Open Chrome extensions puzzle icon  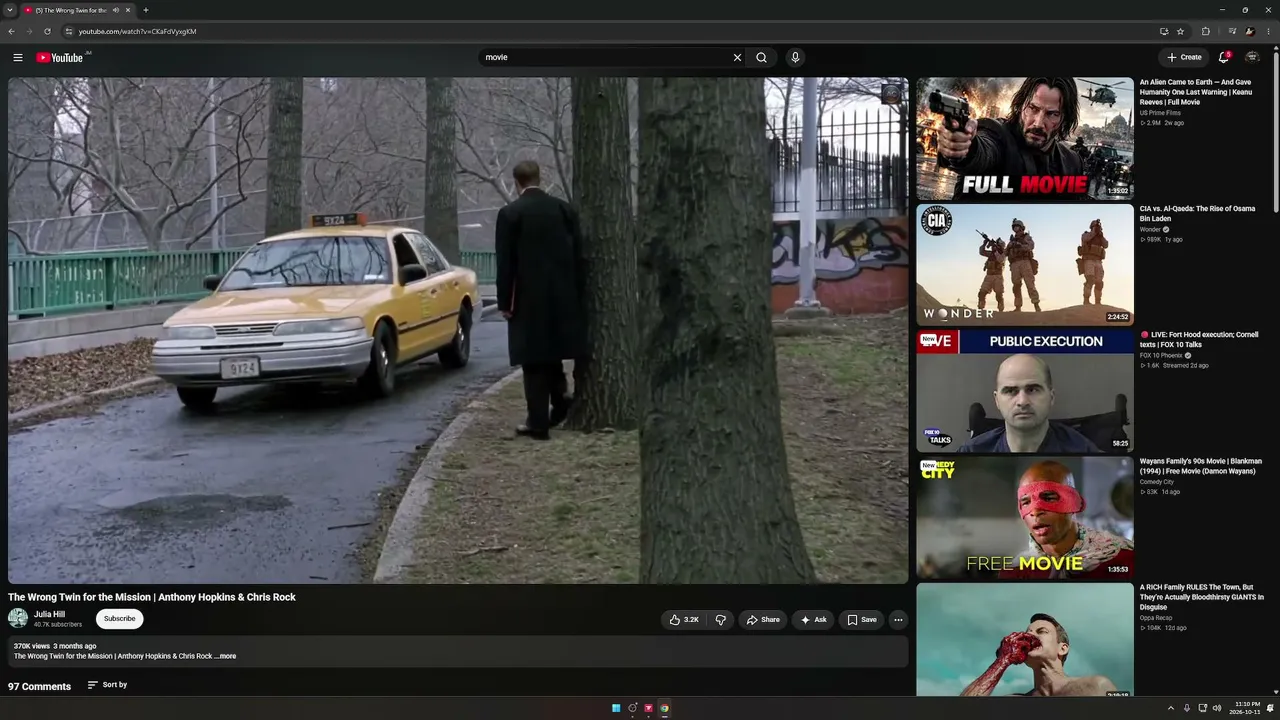(x=1205, y=31)
